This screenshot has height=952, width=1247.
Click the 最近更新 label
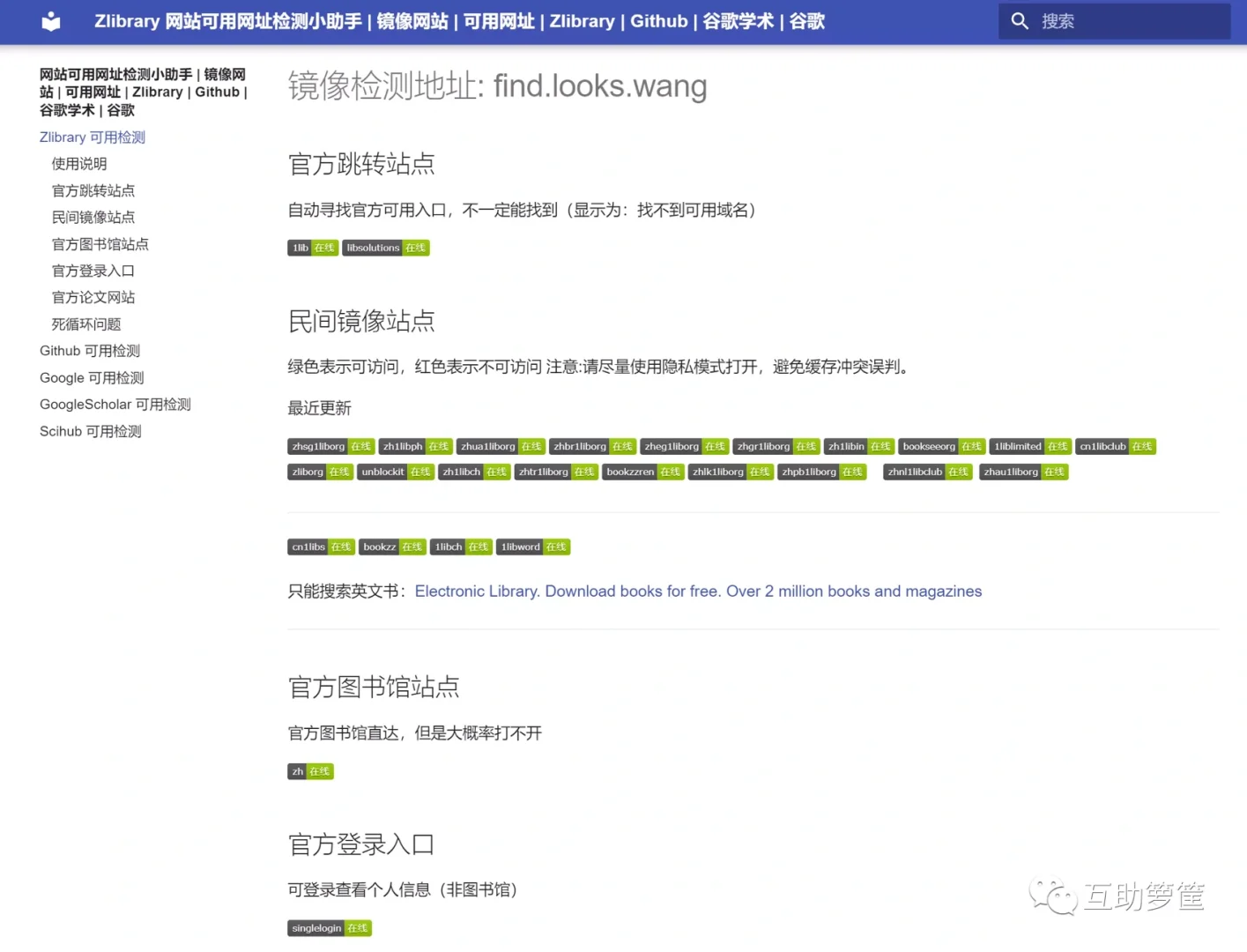pos(319,408)
